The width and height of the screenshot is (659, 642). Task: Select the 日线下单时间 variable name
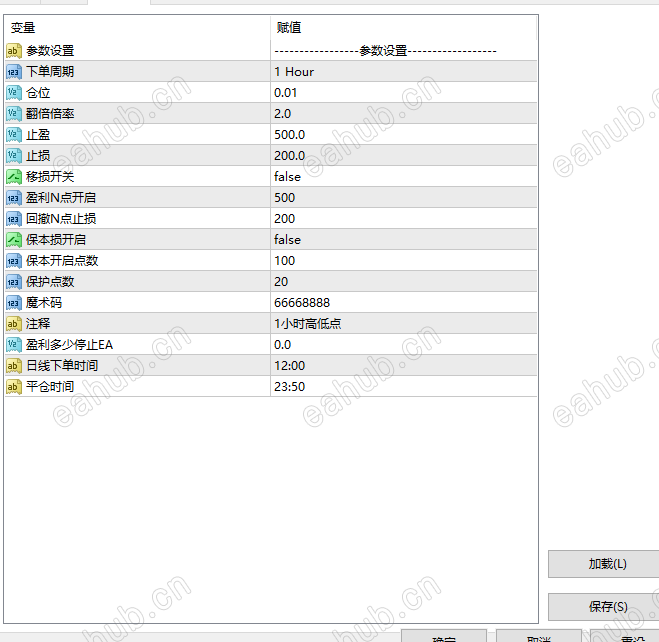(62, 366)
